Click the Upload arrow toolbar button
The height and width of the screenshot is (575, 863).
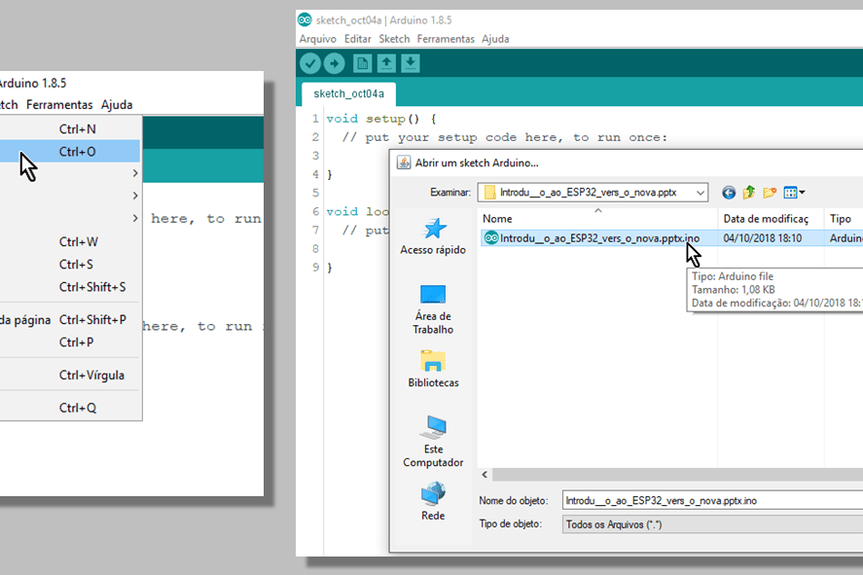tap(334, 64)
